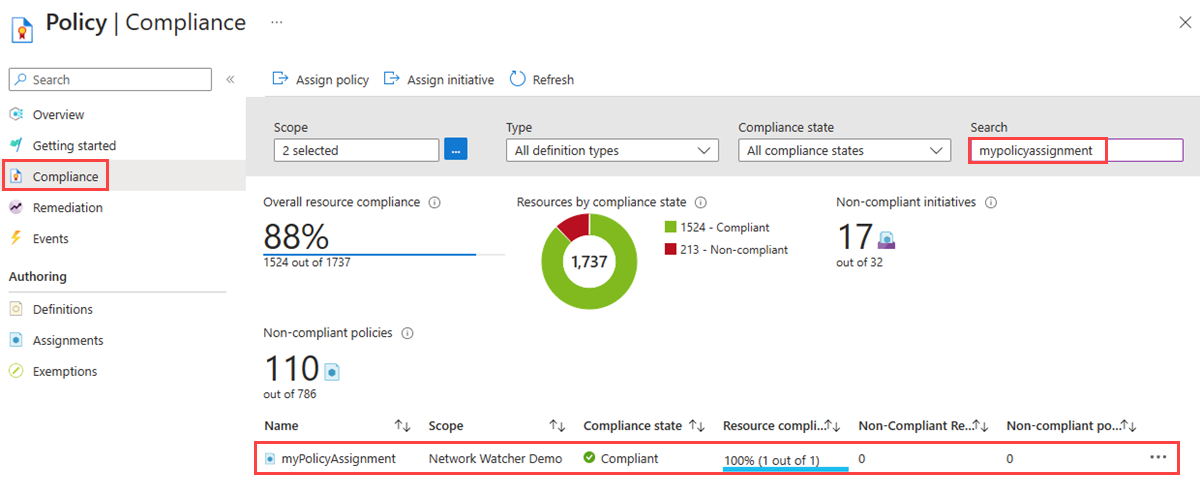Image resolution: width=1200 pixels, height=494 pixels.
Task: Focus the sidebar Search box
Action: 110,79
